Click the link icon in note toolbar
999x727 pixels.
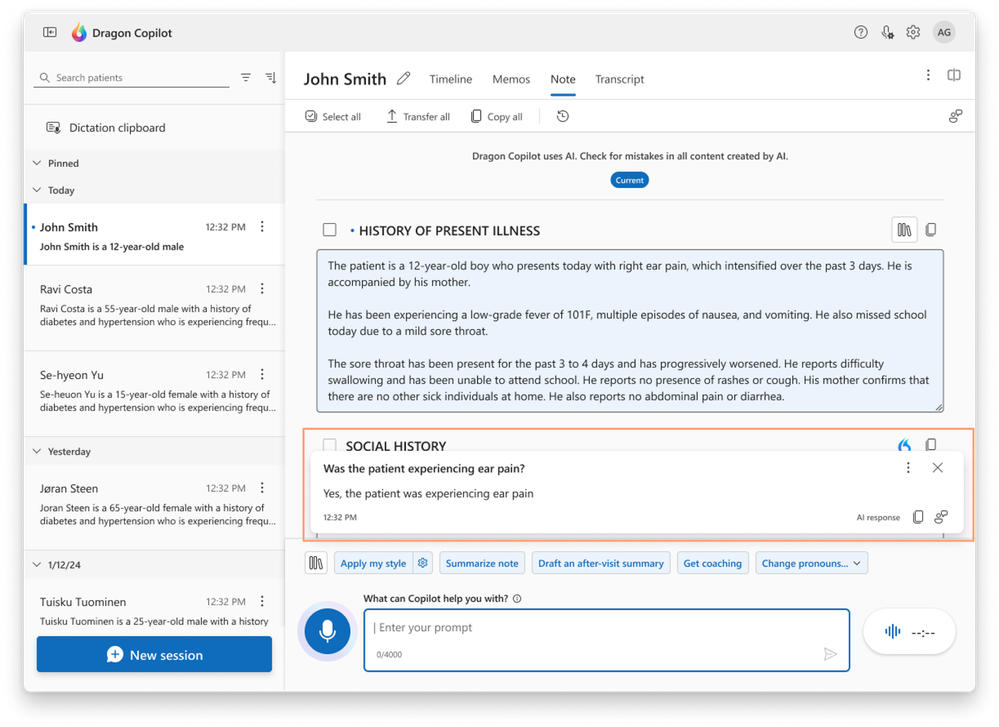tap(955, 116)
